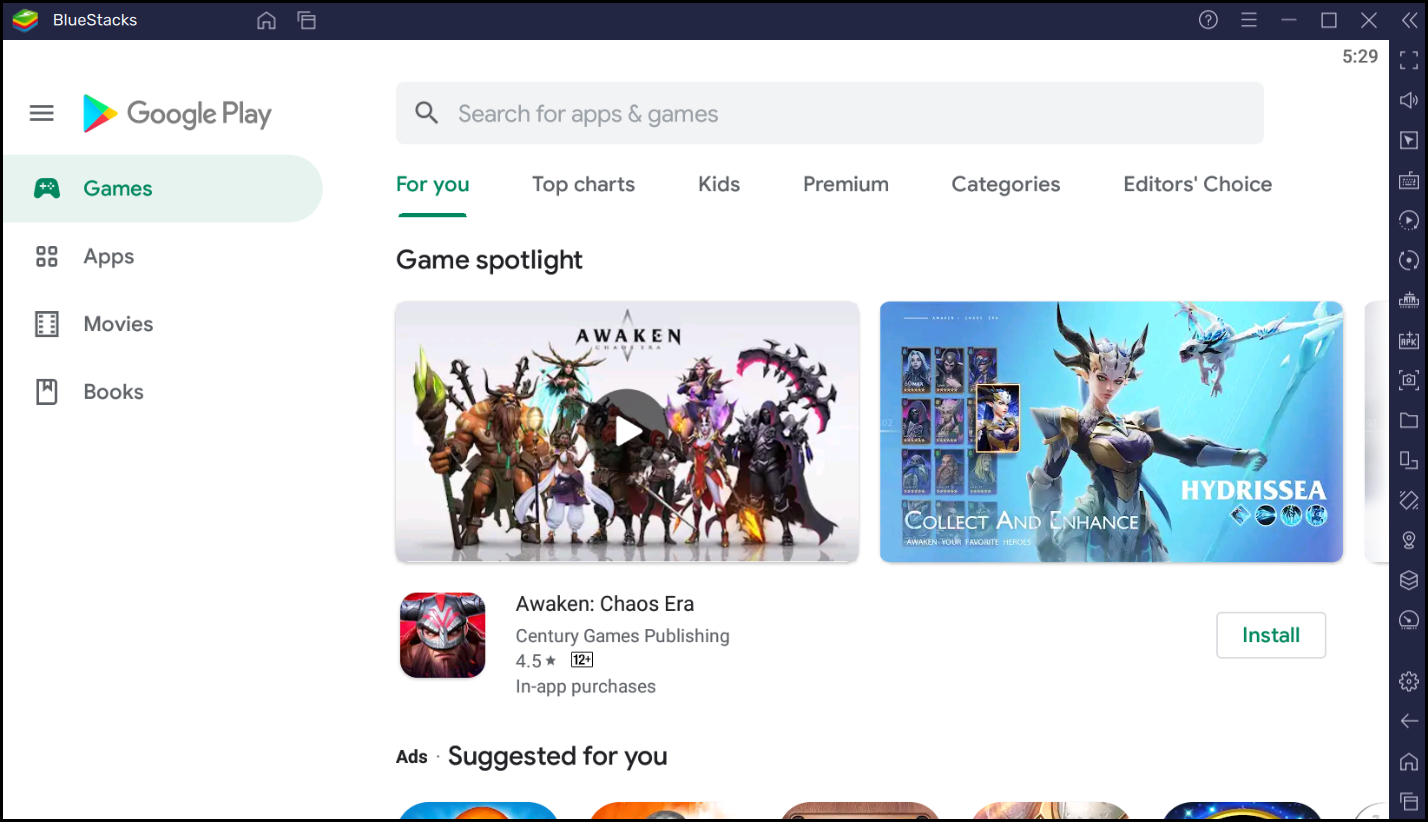Click the Install APK icon in sidebar

tap(1408, 340)
